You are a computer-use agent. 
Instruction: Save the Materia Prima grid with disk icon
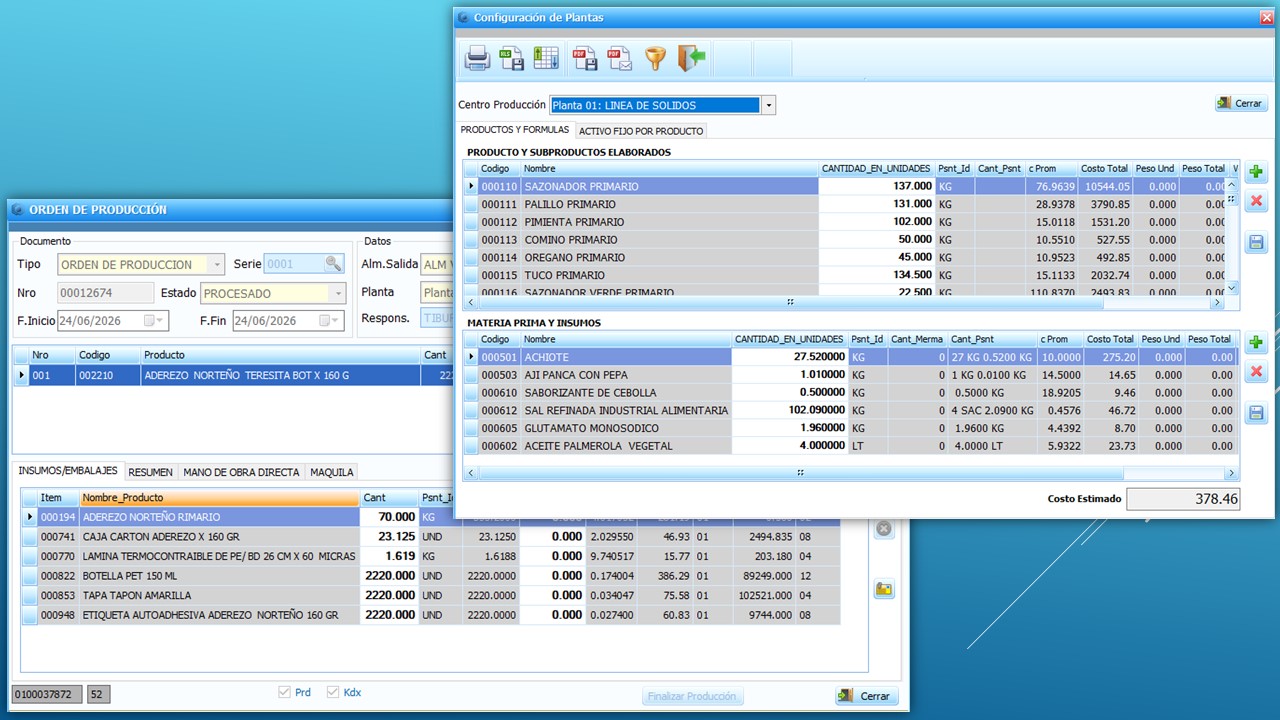(x=1257, y=413)
